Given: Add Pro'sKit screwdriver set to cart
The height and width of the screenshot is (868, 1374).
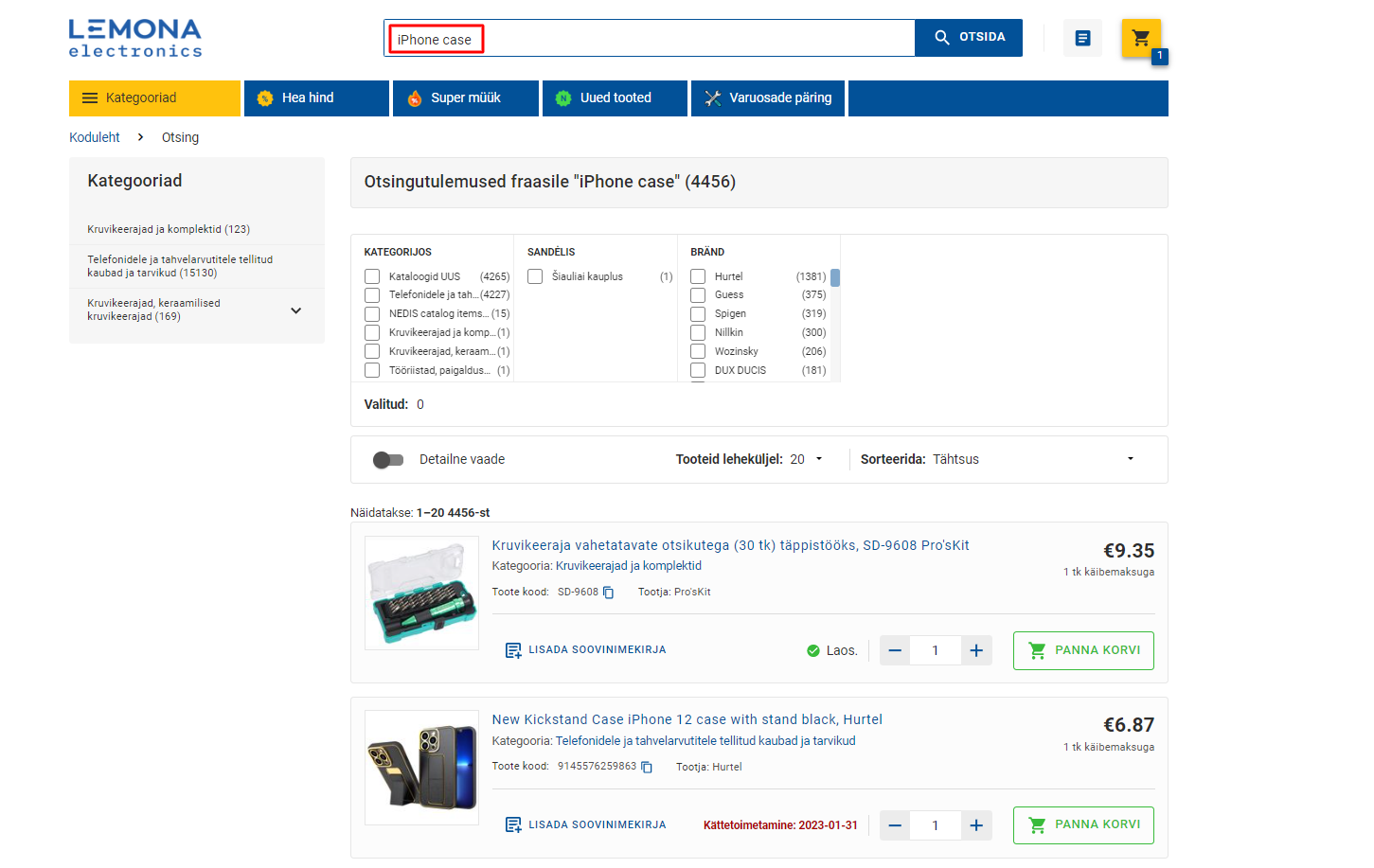Looking at the screenshot, I should [1083, 650].
